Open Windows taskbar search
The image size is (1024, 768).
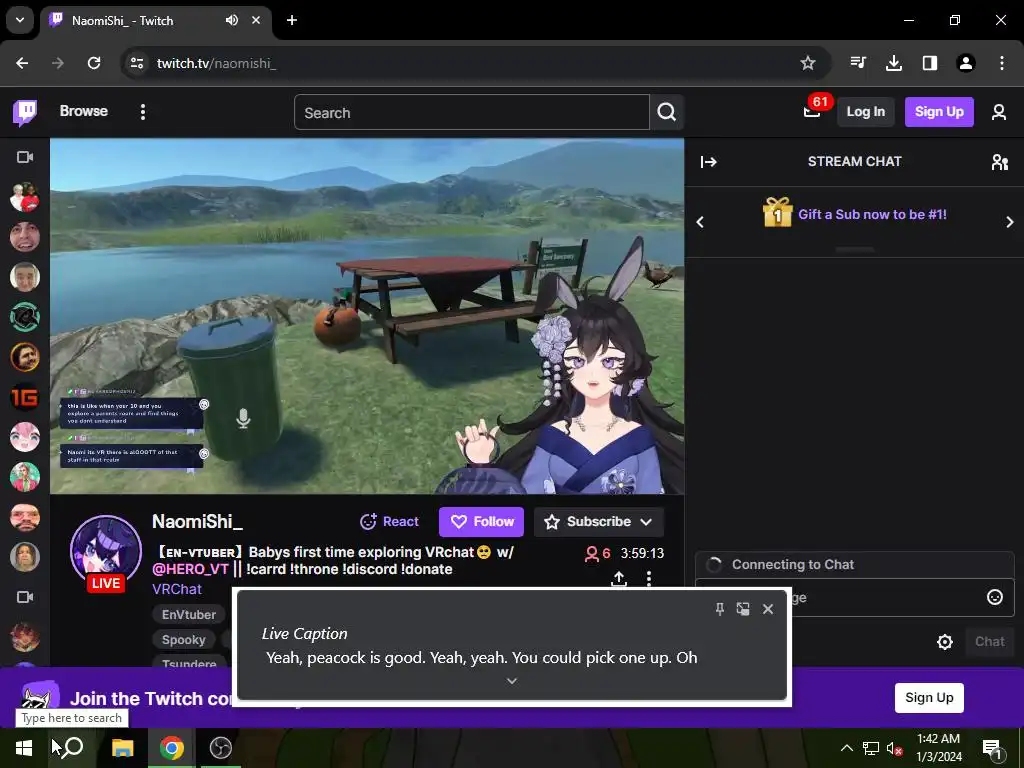(x=72, y=748)
